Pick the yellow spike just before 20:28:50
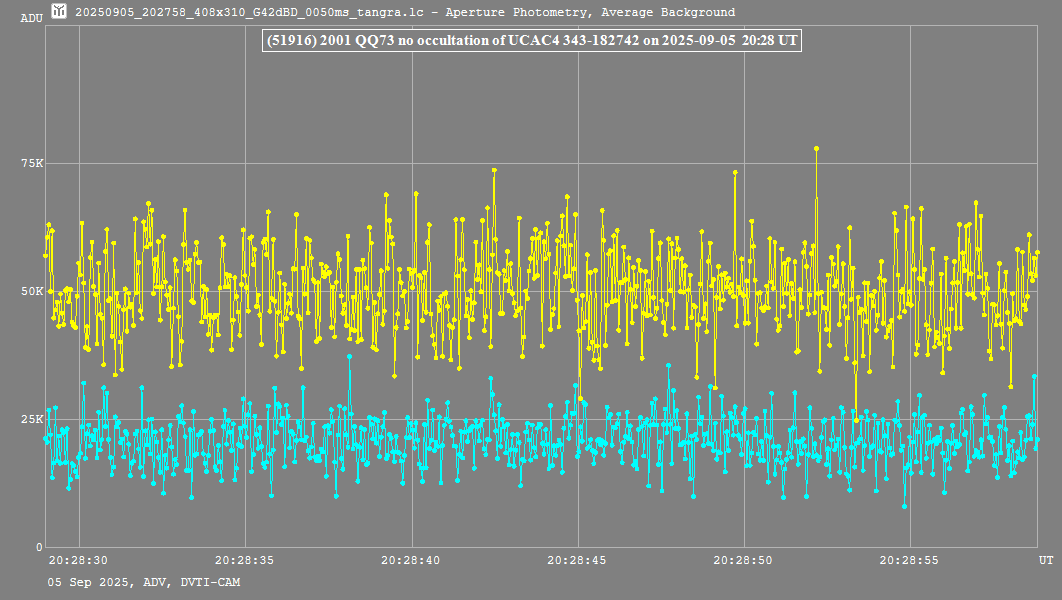Screen dimensions: 1062x600 click(x=735, y=172)
